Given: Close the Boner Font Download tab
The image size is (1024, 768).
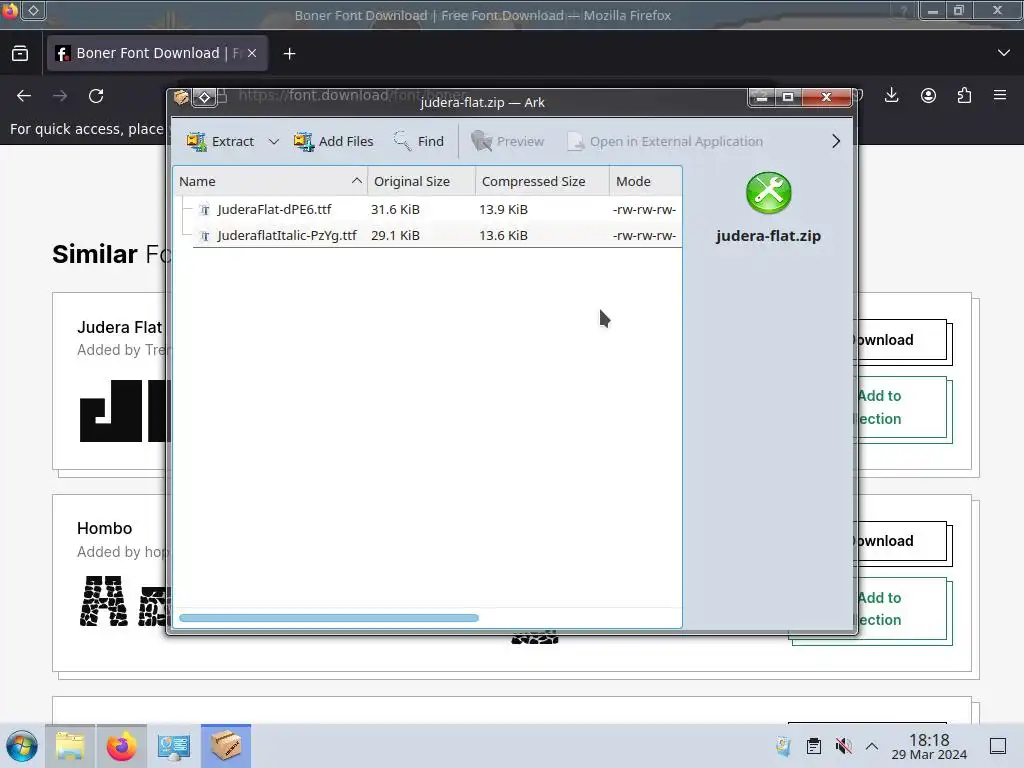Looking at the screenshot, I should click(x=252, y=53).
